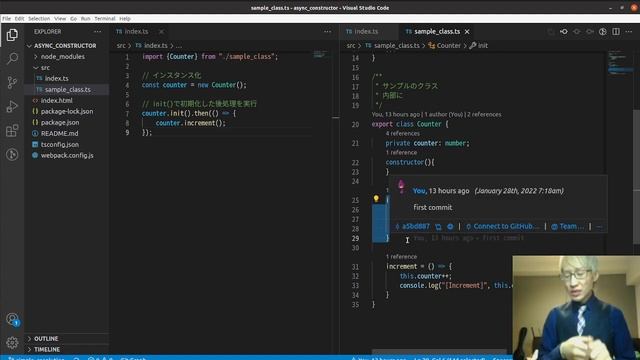
Task: Collapse the src folder
Action: pos(45,67)
